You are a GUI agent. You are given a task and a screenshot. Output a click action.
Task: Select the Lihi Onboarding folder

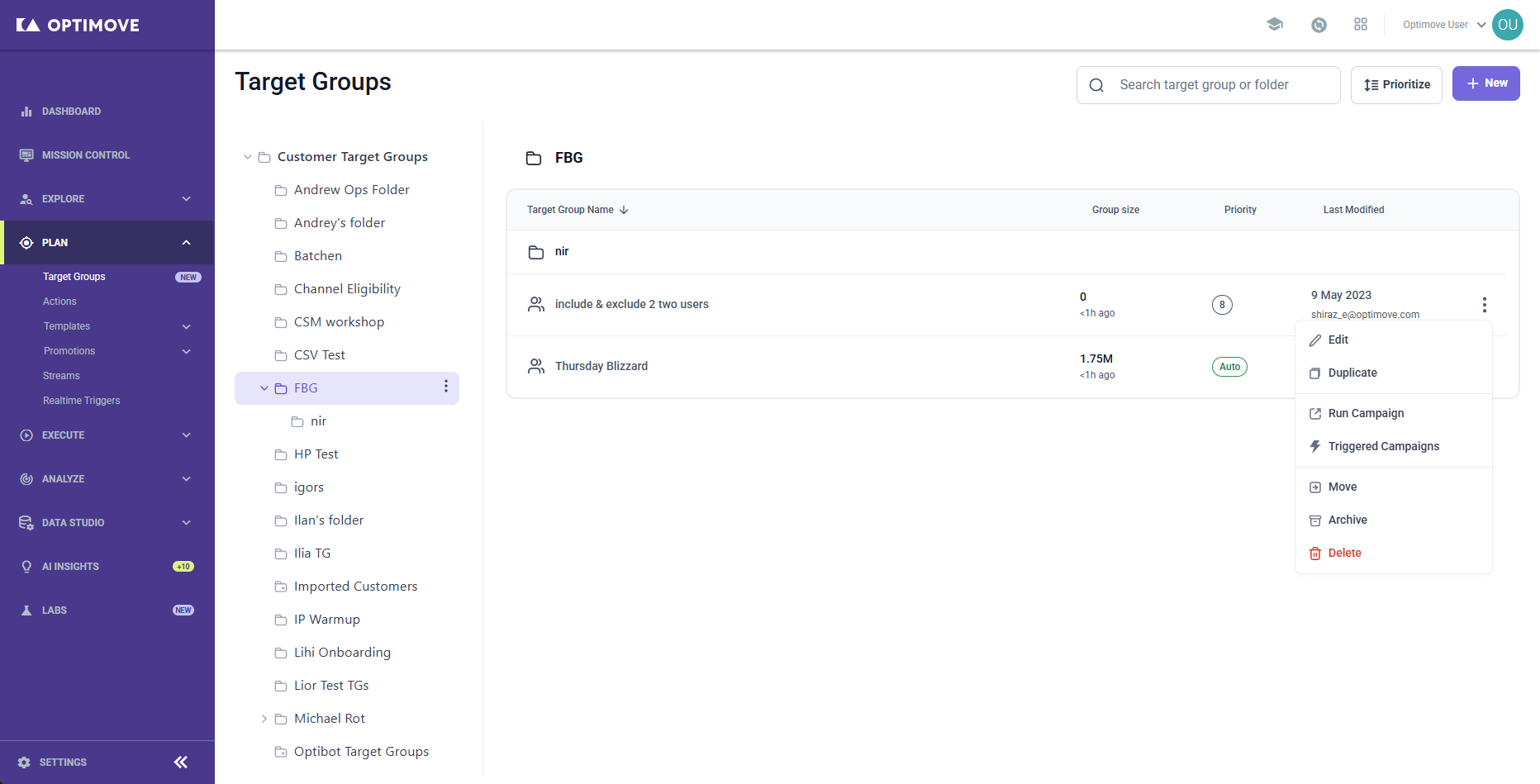point(342,653)
